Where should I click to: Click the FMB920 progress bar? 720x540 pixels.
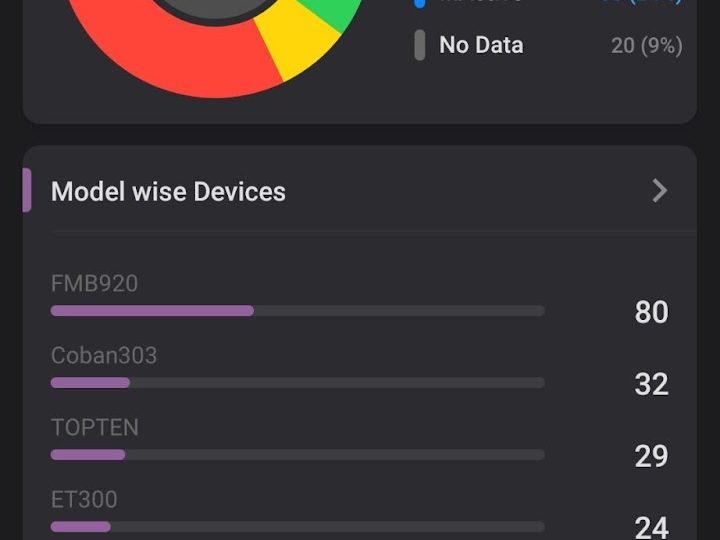tap(297, 311)
